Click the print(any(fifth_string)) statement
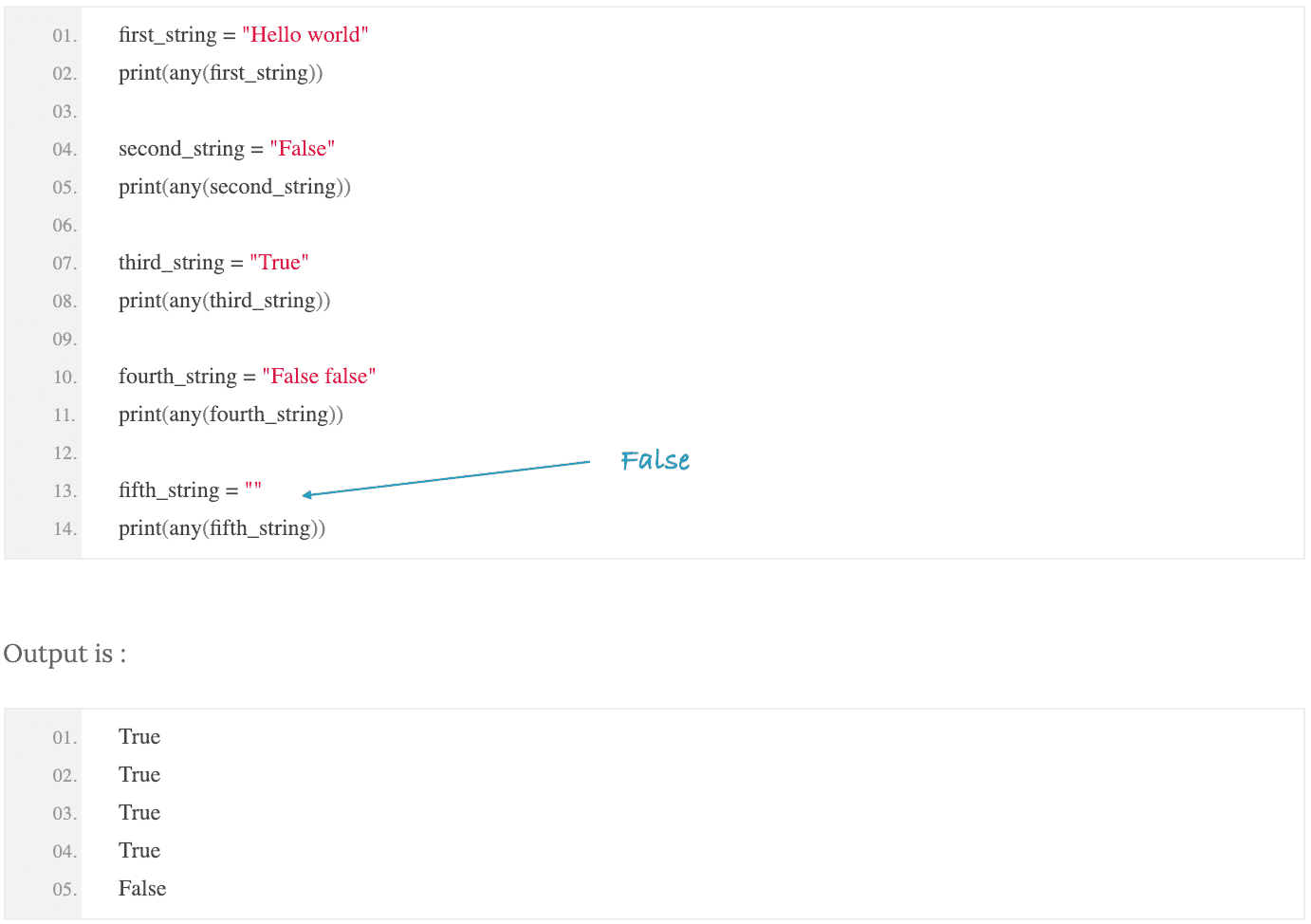This screenshot has height=924, width=1311. [222, 528]
